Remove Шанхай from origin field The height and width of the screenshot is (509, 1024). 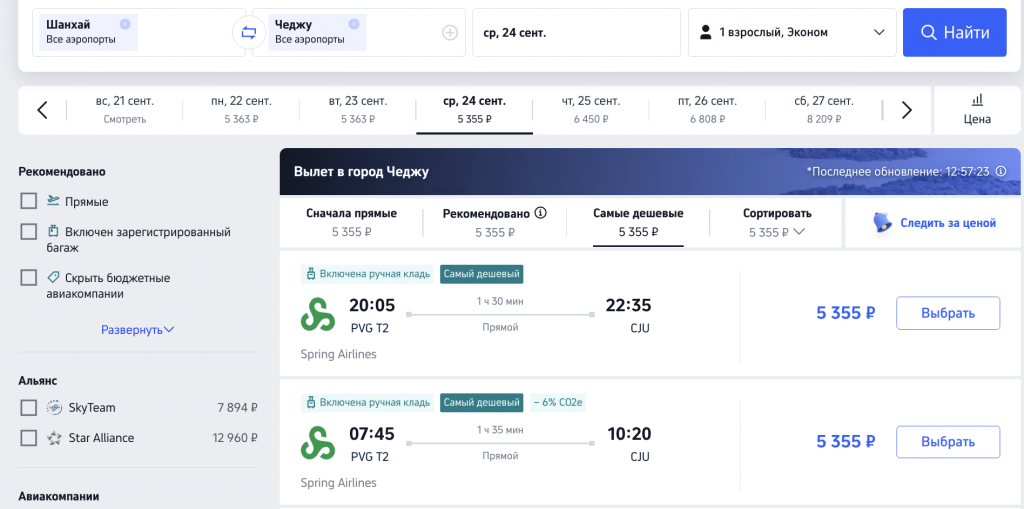[125, 24]
